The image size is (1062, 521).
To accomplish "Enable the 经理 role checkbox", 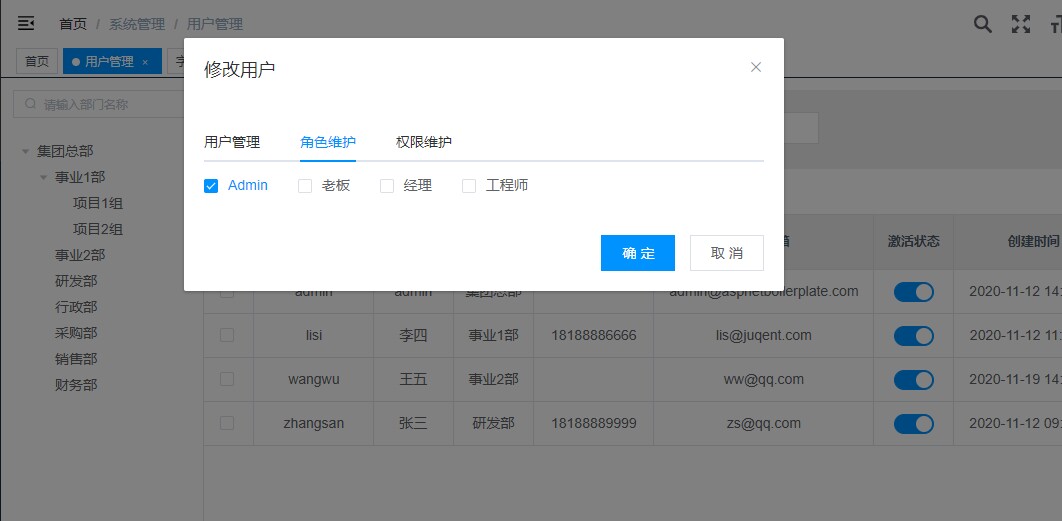I will click(387, 186).
